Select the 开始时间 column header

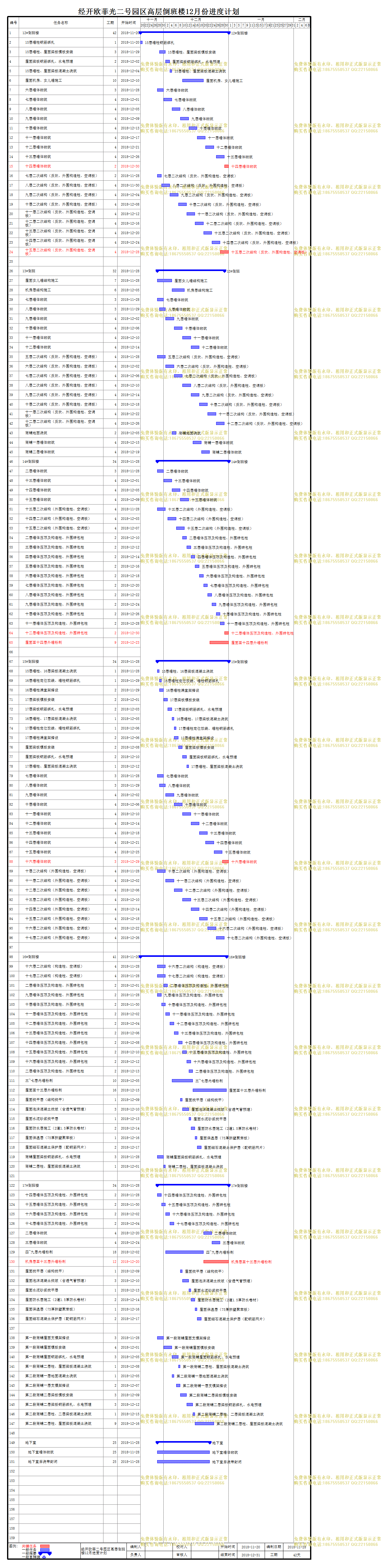pyautogui.click(x=129, y=22)
